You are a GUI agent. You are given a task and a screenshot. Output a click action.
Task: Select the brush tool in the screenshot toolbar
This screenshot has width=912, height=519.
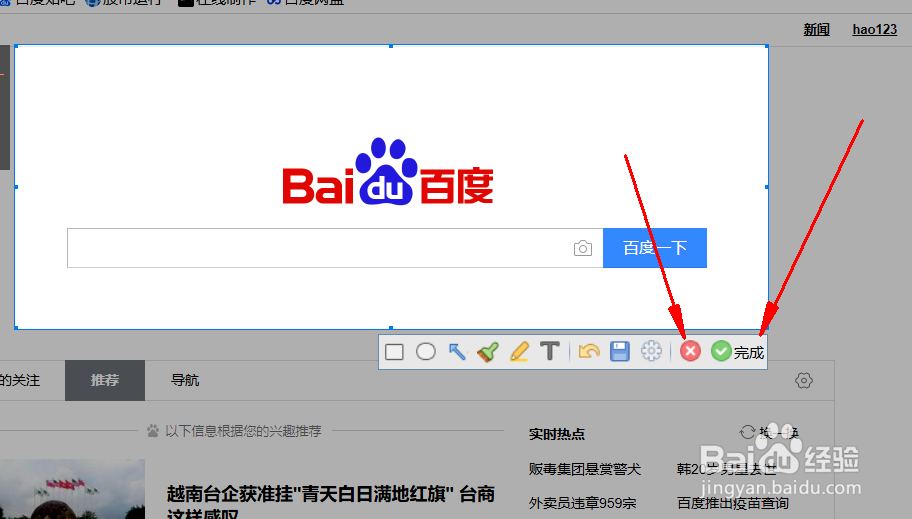click(487, 351)
